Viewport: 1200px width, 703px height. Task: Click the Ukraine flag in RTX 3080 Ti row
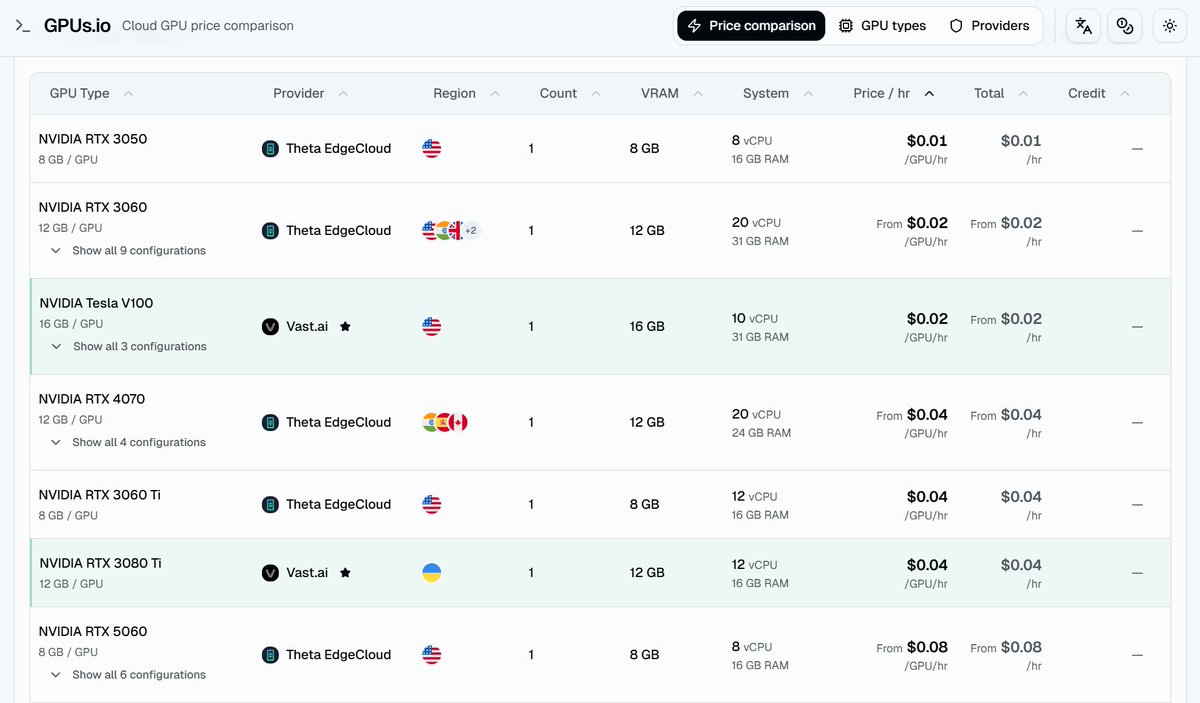click(x=432, y=573)
